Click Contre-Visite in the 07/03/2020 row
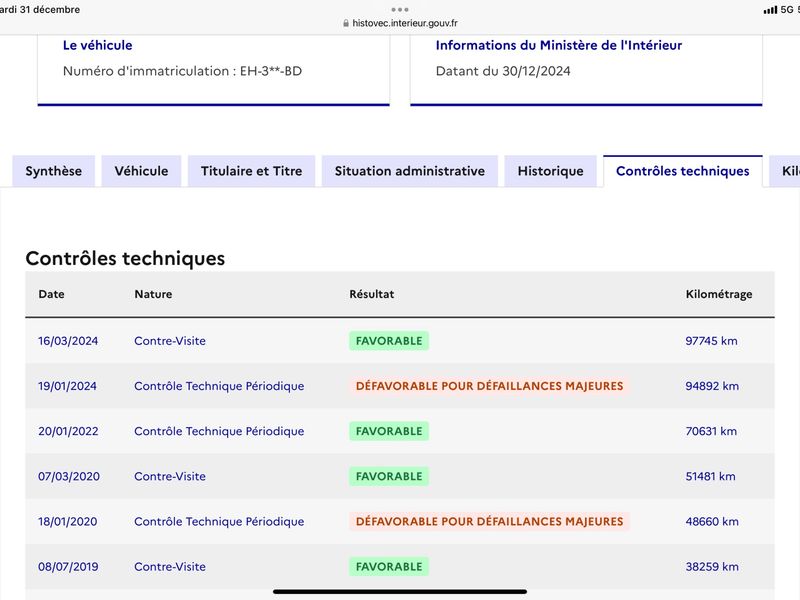 tap(170, 477)
